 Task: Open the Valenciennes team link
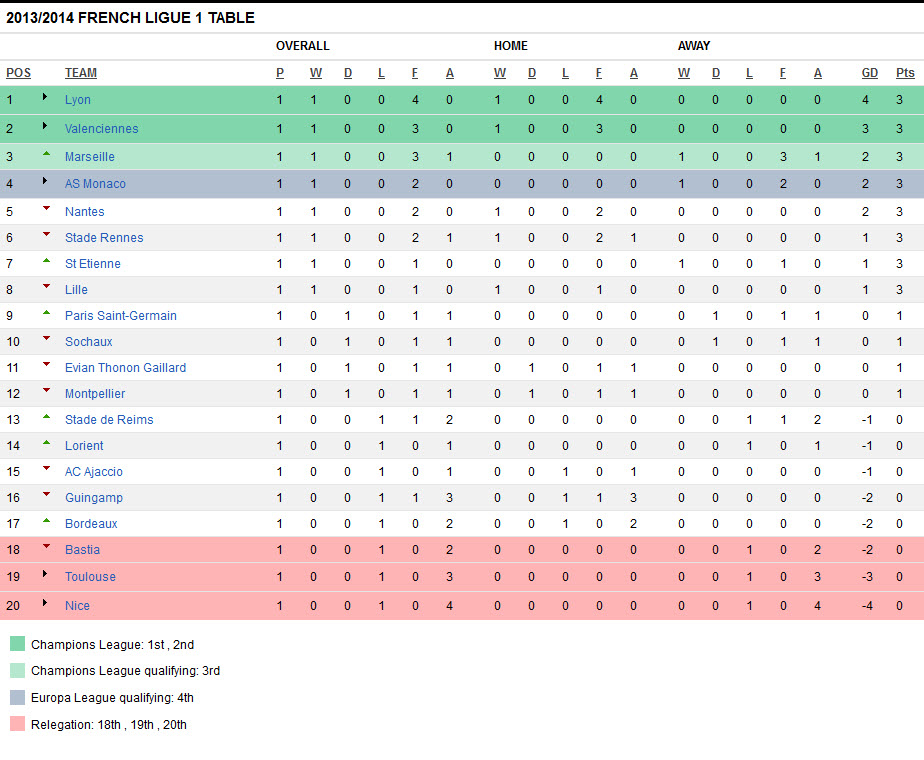pos(101,129)
